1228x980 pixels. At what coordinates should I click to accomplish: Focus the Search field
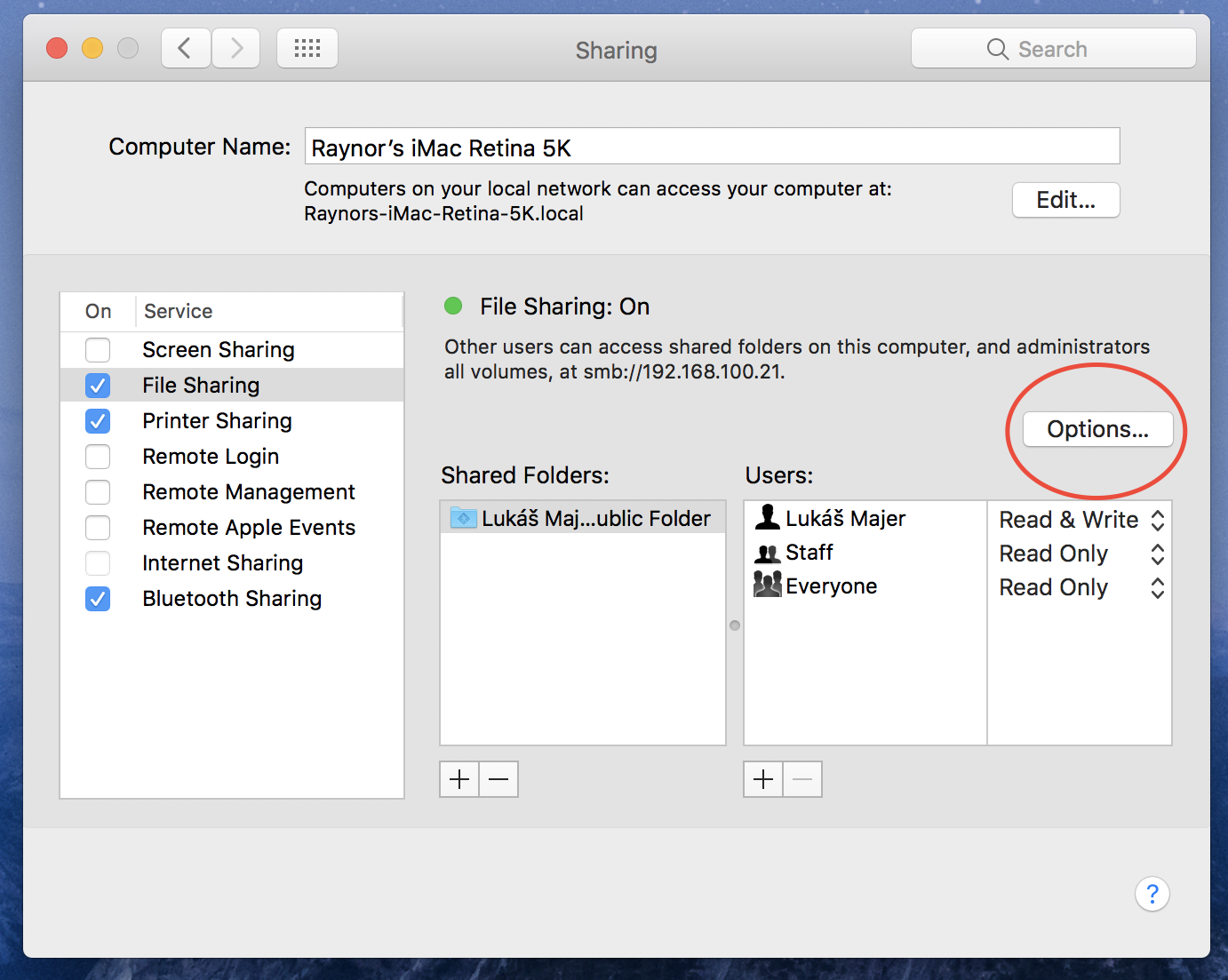[x=1053, y=49]
